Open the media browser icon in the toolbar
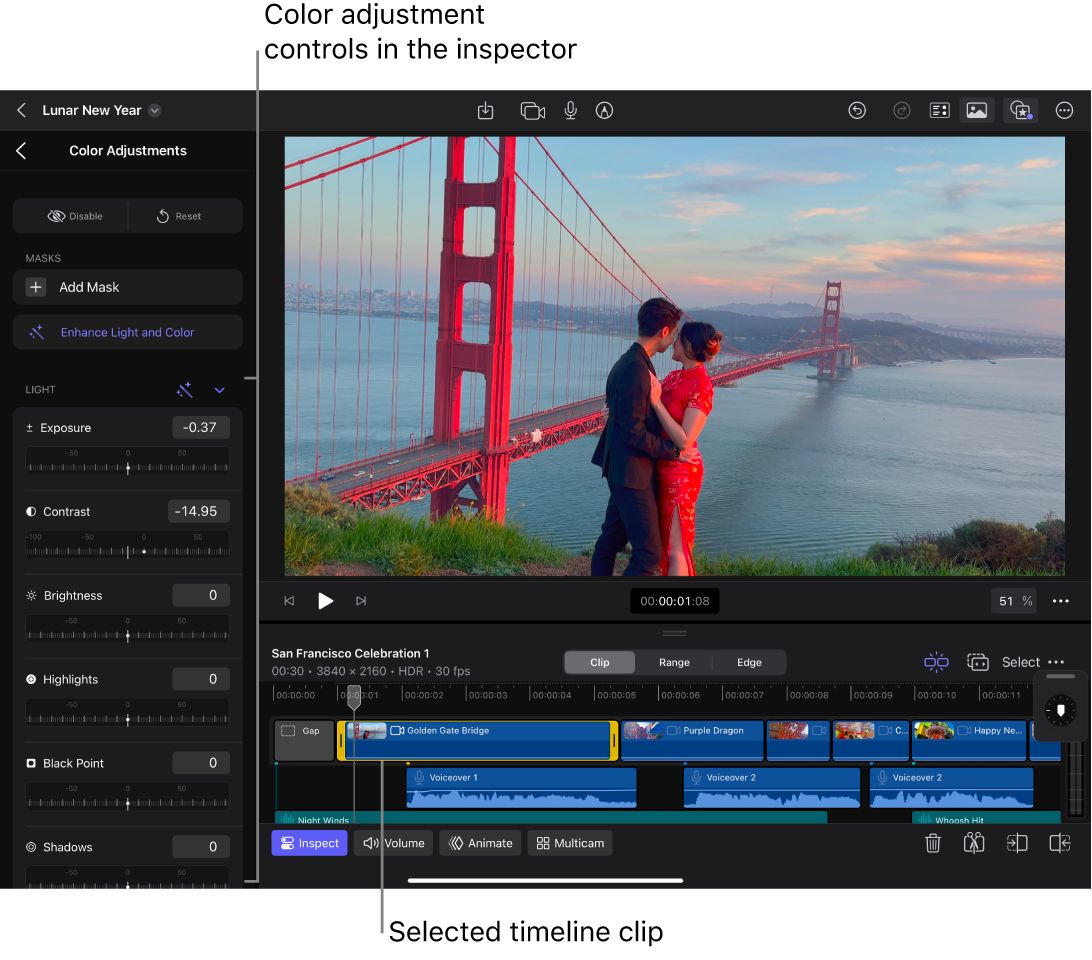 (939, 110)
